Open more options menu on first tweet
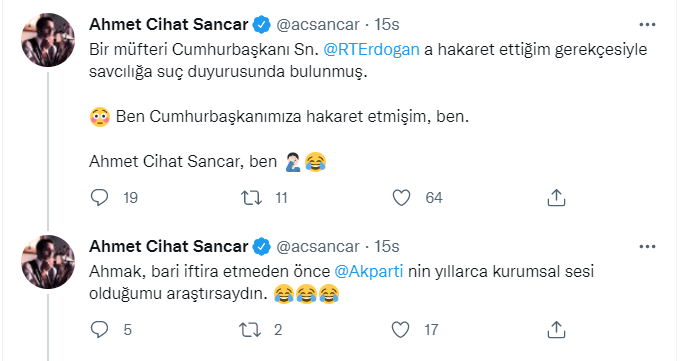 pos(647,25)
